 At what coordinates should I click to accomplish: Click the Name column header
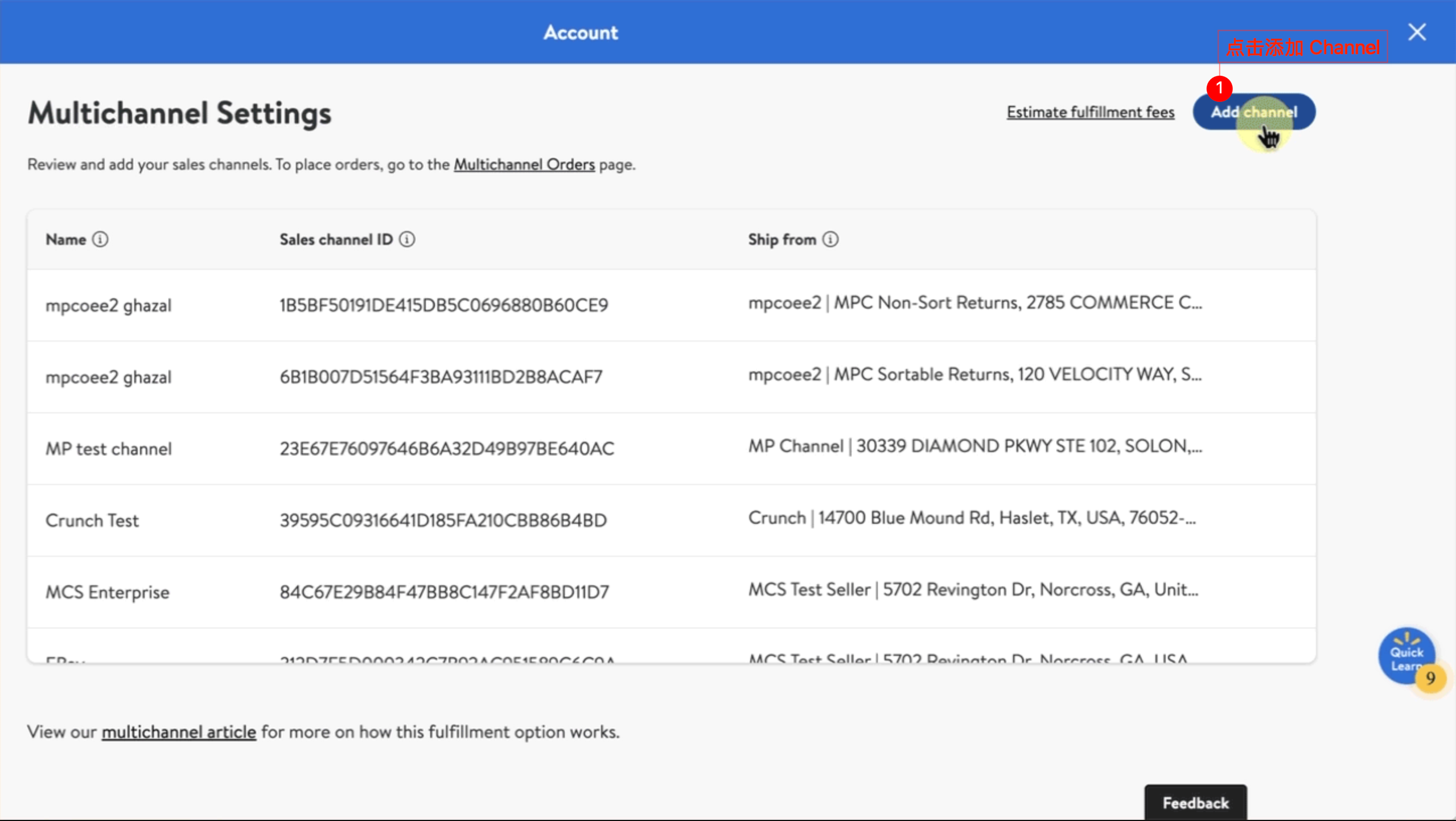coord(66,240)
